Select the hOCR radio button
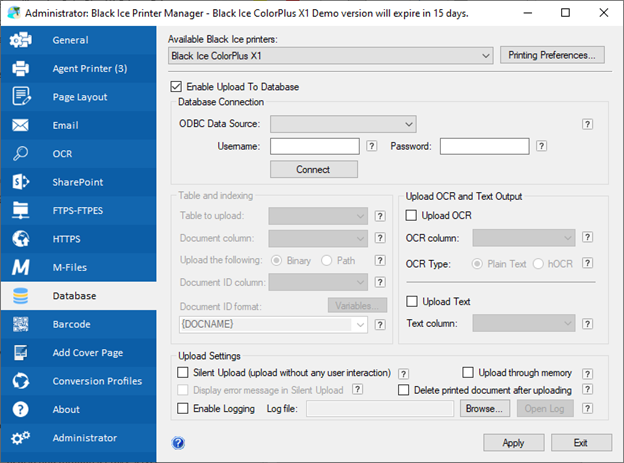Viewport: 624px width, 463px height. point(538,264)
